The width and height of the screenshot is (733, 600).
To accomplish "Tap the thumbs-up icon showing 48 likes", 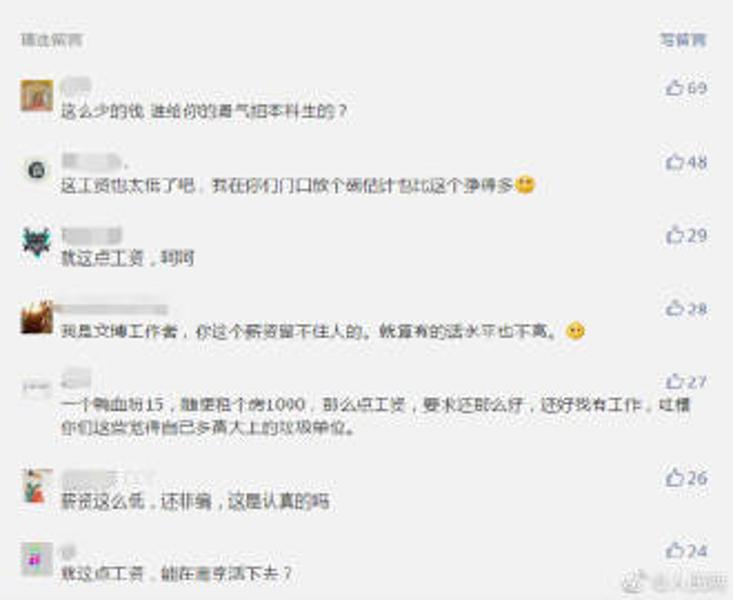I will 674,162.
